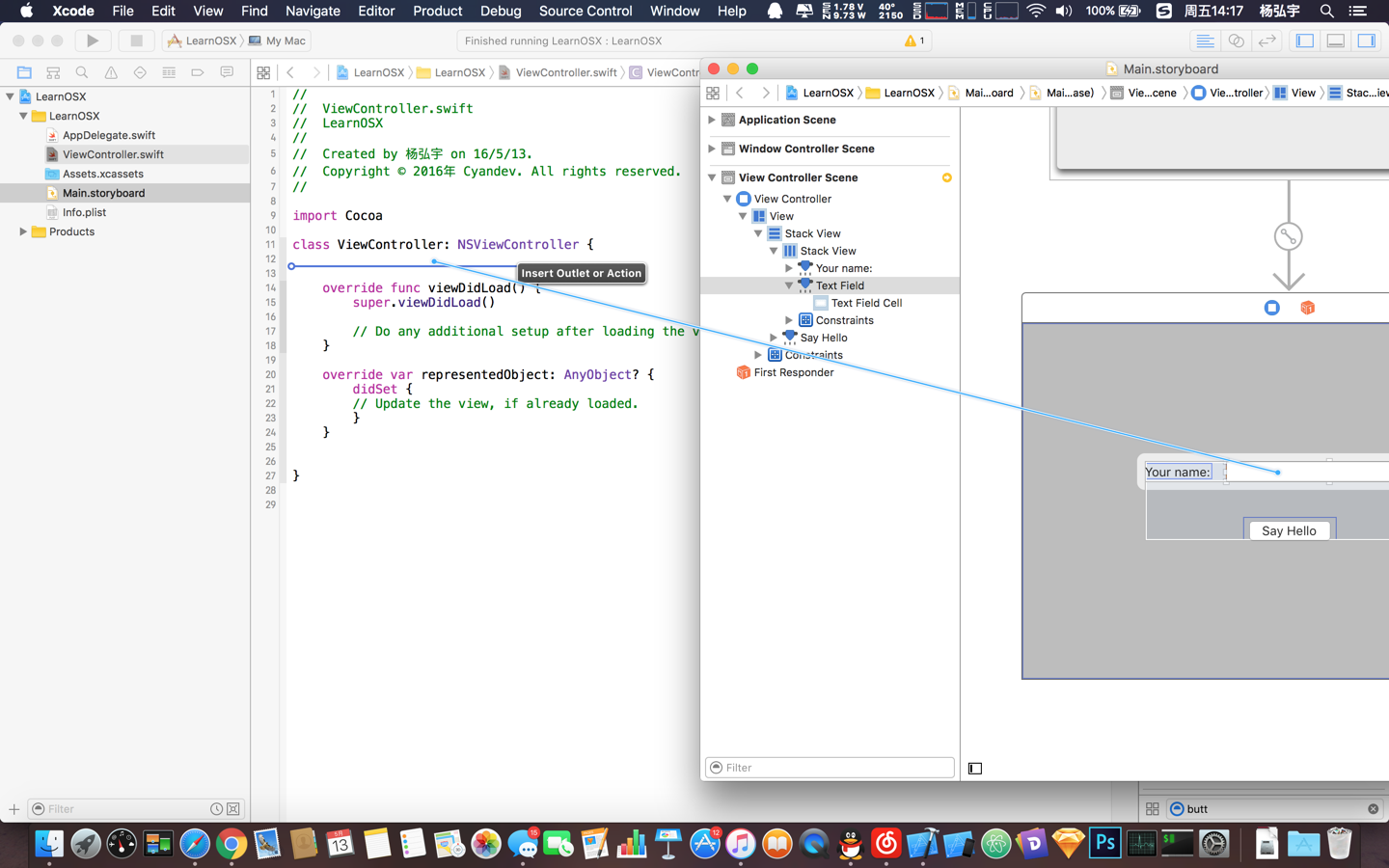Open the Version editor icon
1389x868 pixels.
click(1266, 41)
